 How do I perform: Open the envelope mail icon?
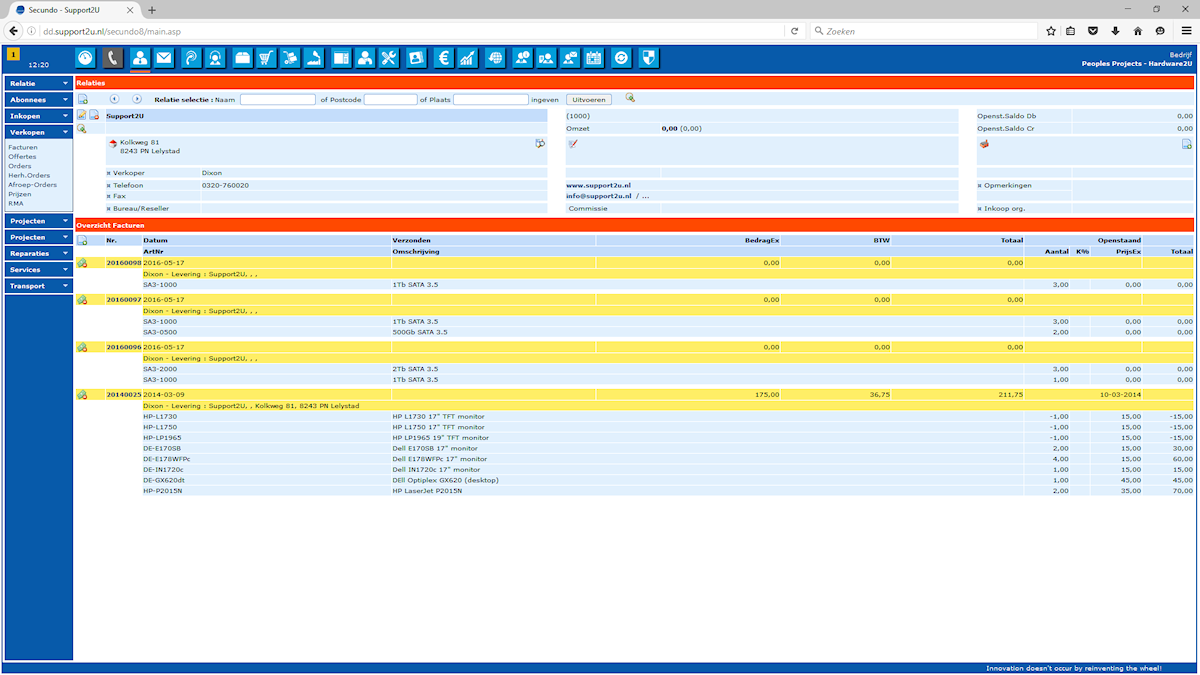164,58
